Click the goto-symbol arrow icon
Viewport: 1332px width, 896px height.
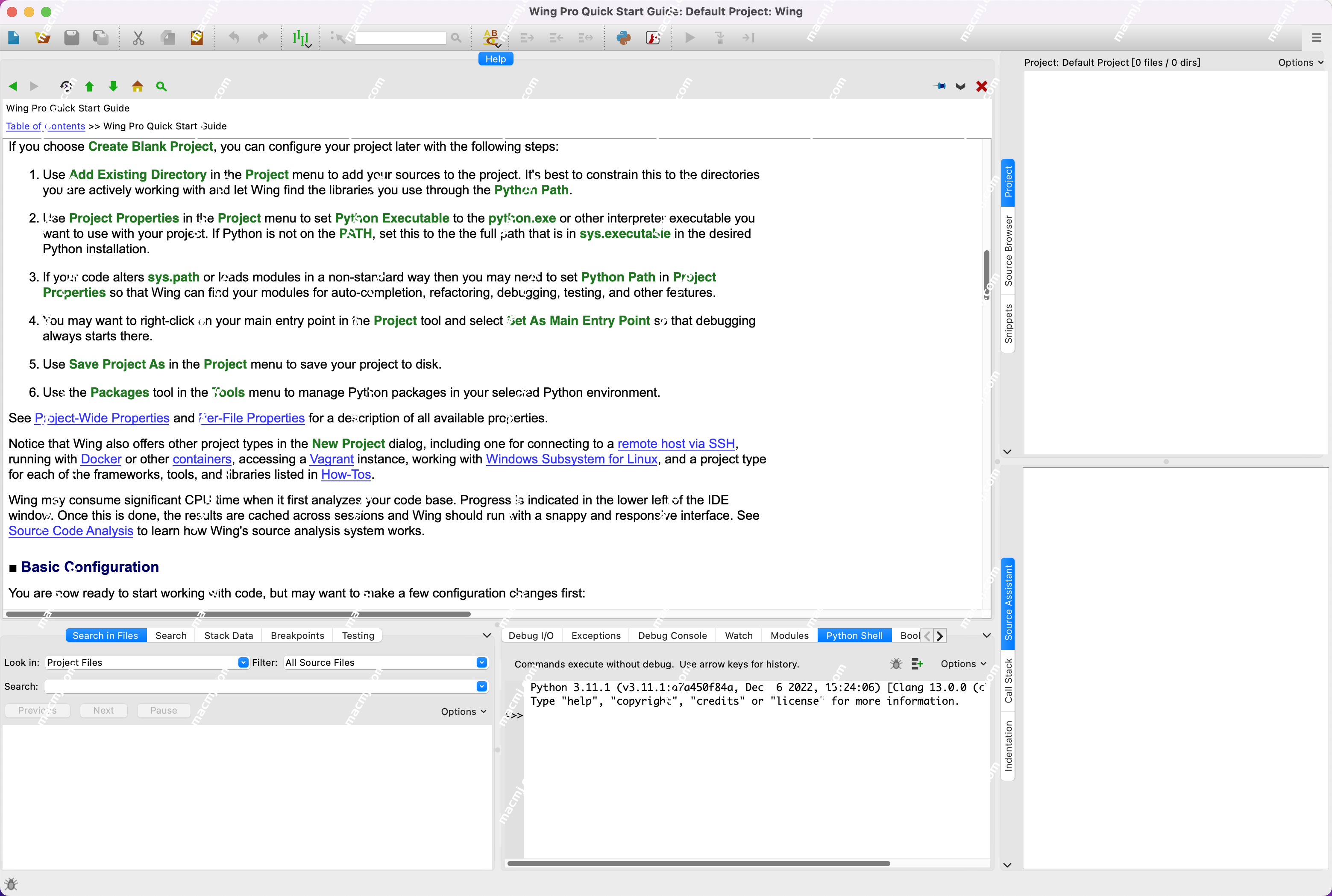click(338, 38)
